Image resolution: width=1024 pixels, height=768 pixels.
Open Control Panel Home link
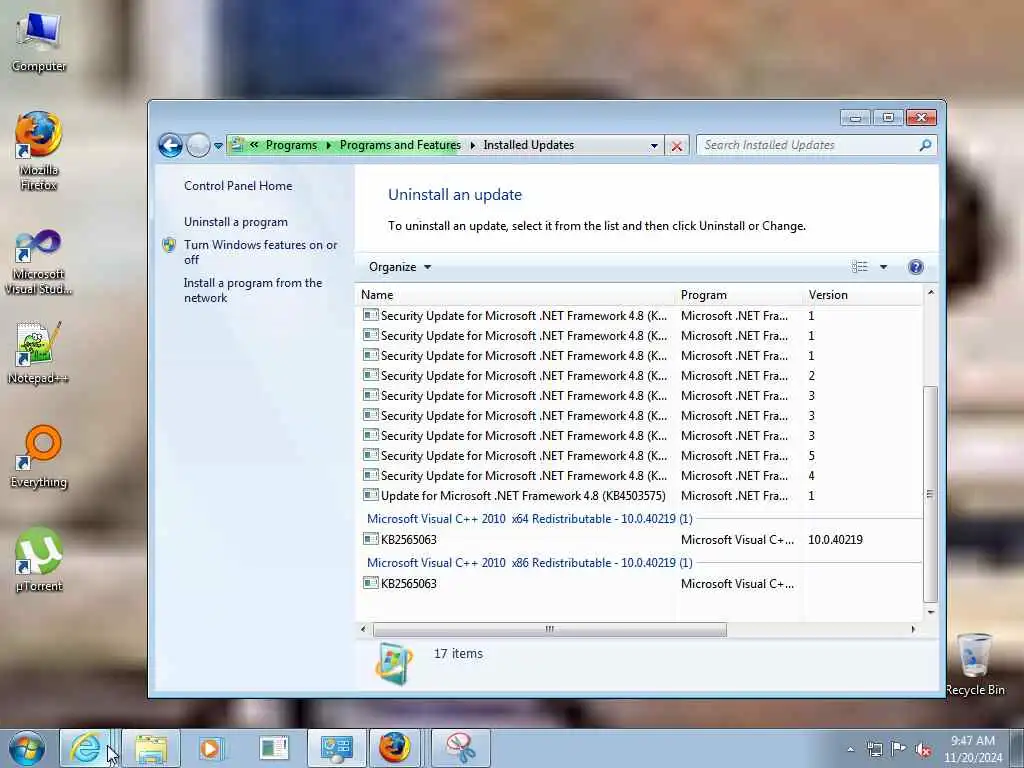click(238, 185)
